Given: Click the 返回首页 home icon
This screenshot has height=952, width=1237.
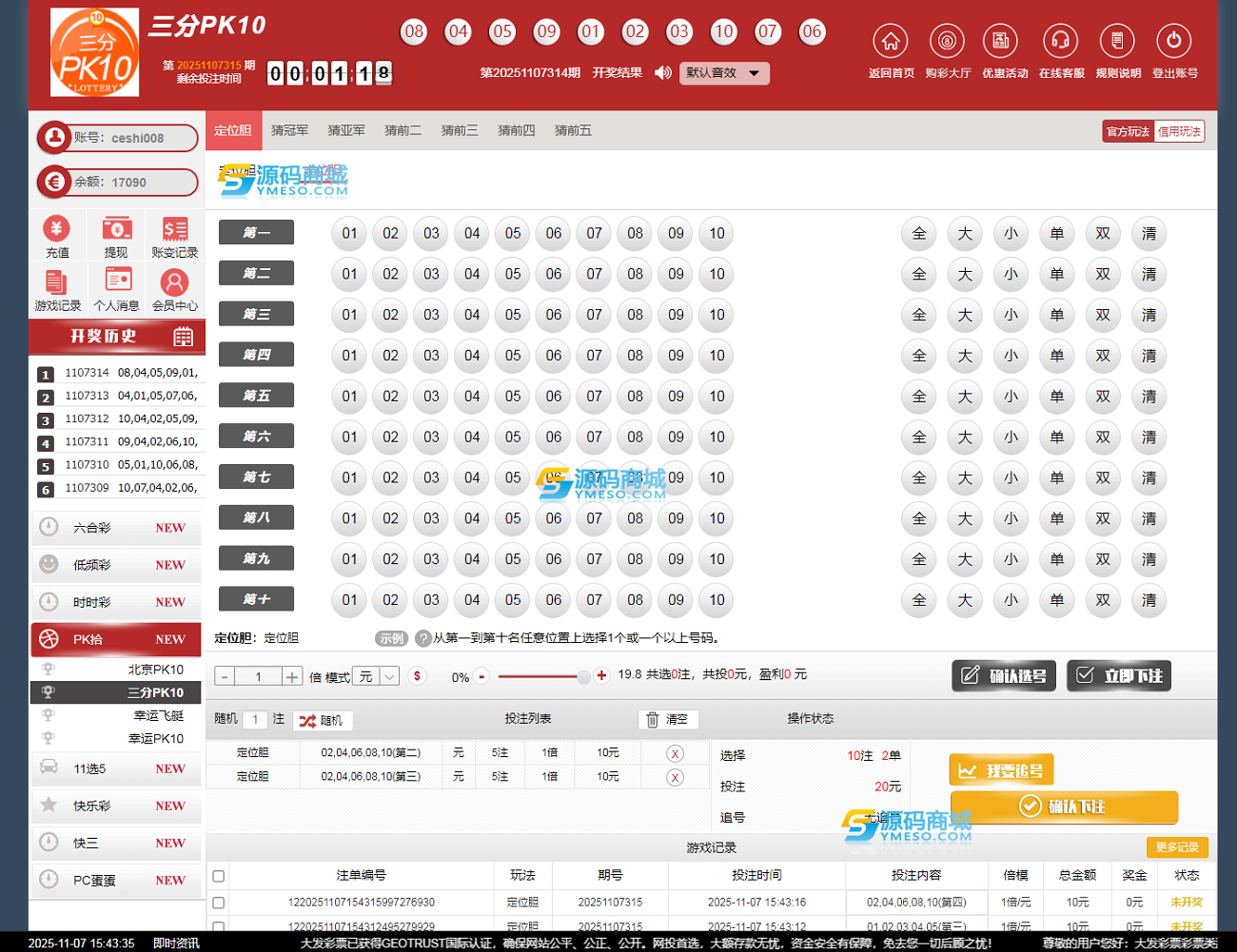Looking at the screenshot, I should click(890, 42).
